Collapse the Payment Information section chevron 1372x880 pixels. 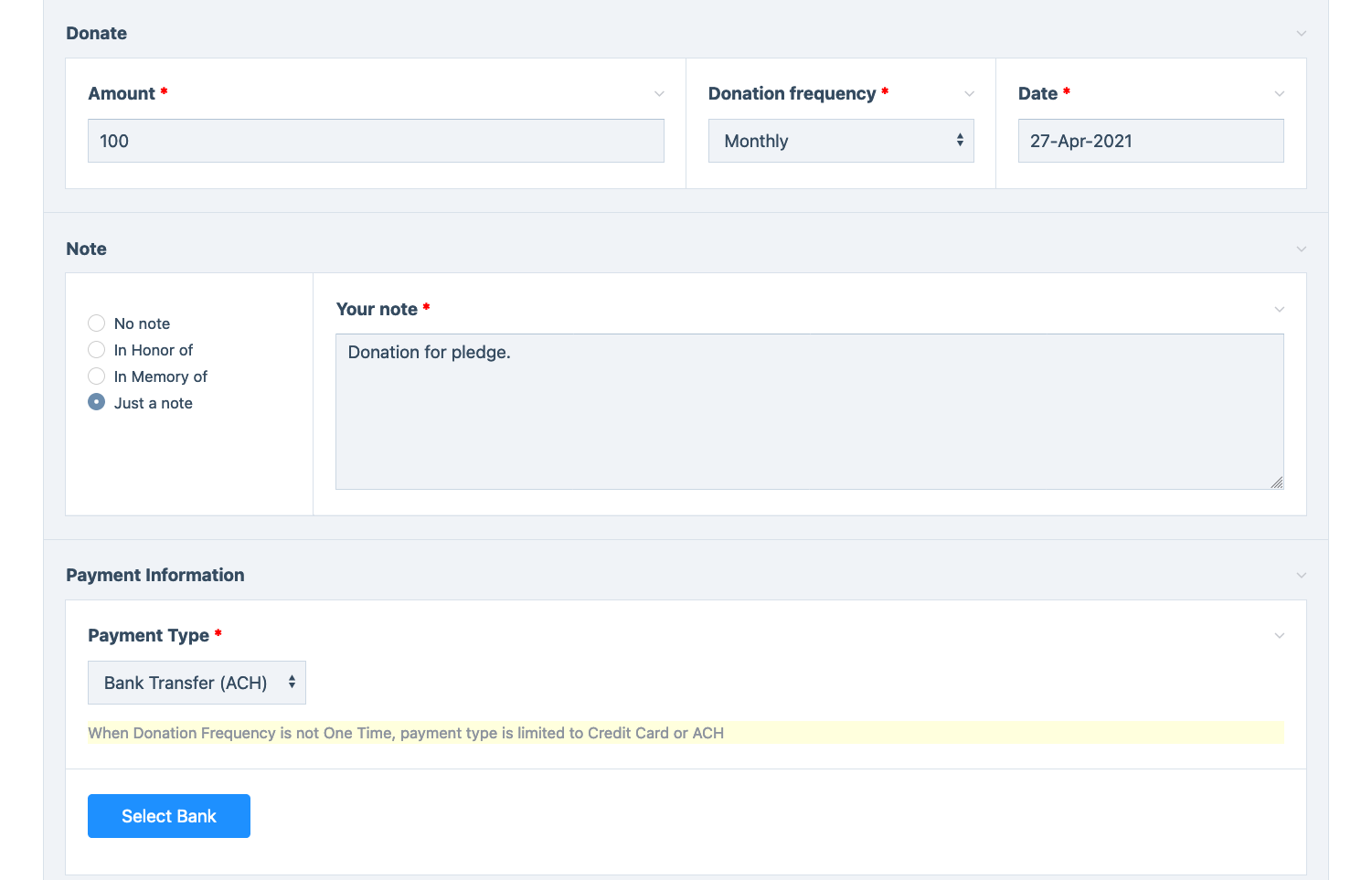[x=1301, y=576]
